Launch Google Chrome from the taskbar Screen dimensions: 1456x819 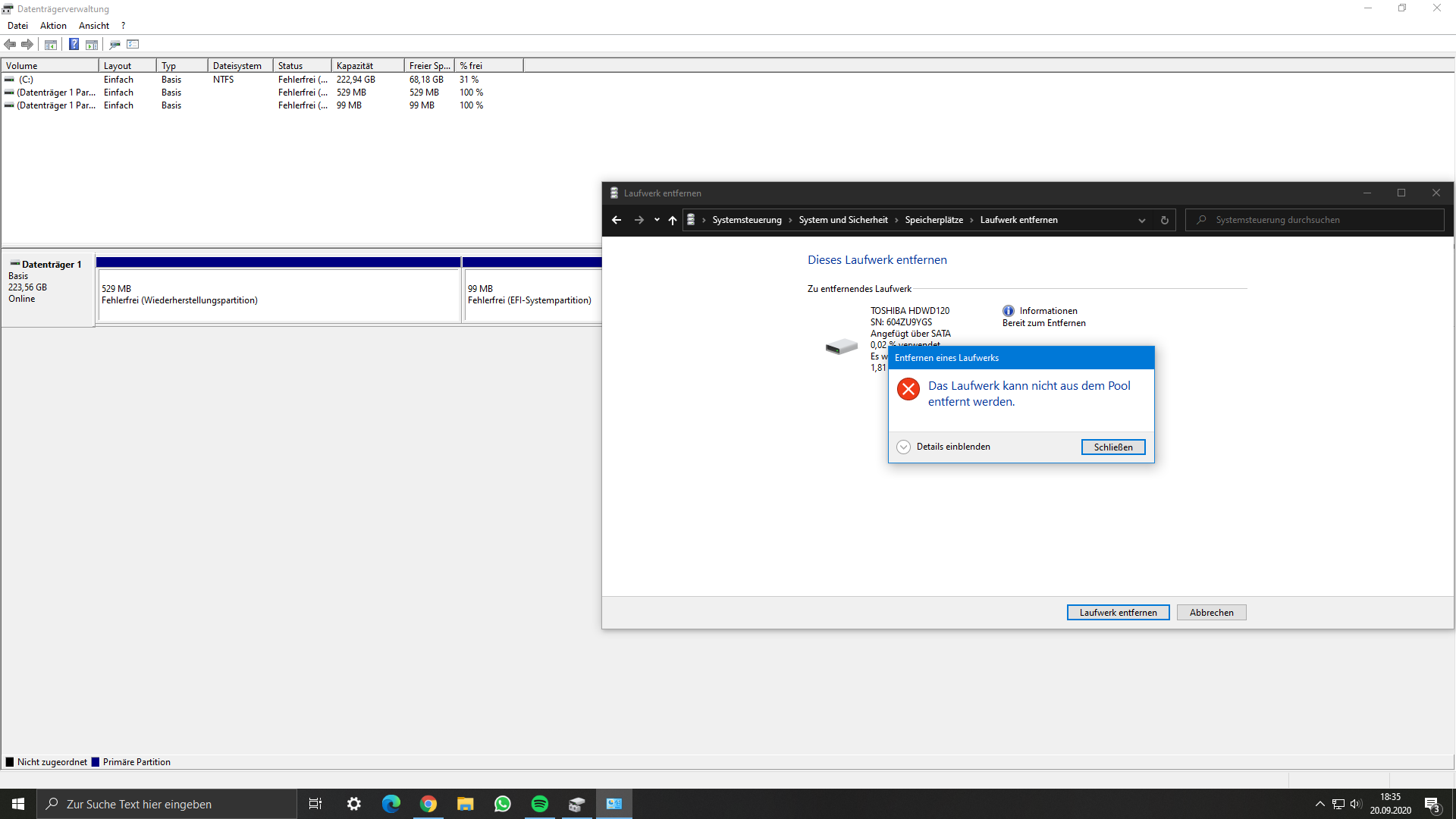click(428, 803)
